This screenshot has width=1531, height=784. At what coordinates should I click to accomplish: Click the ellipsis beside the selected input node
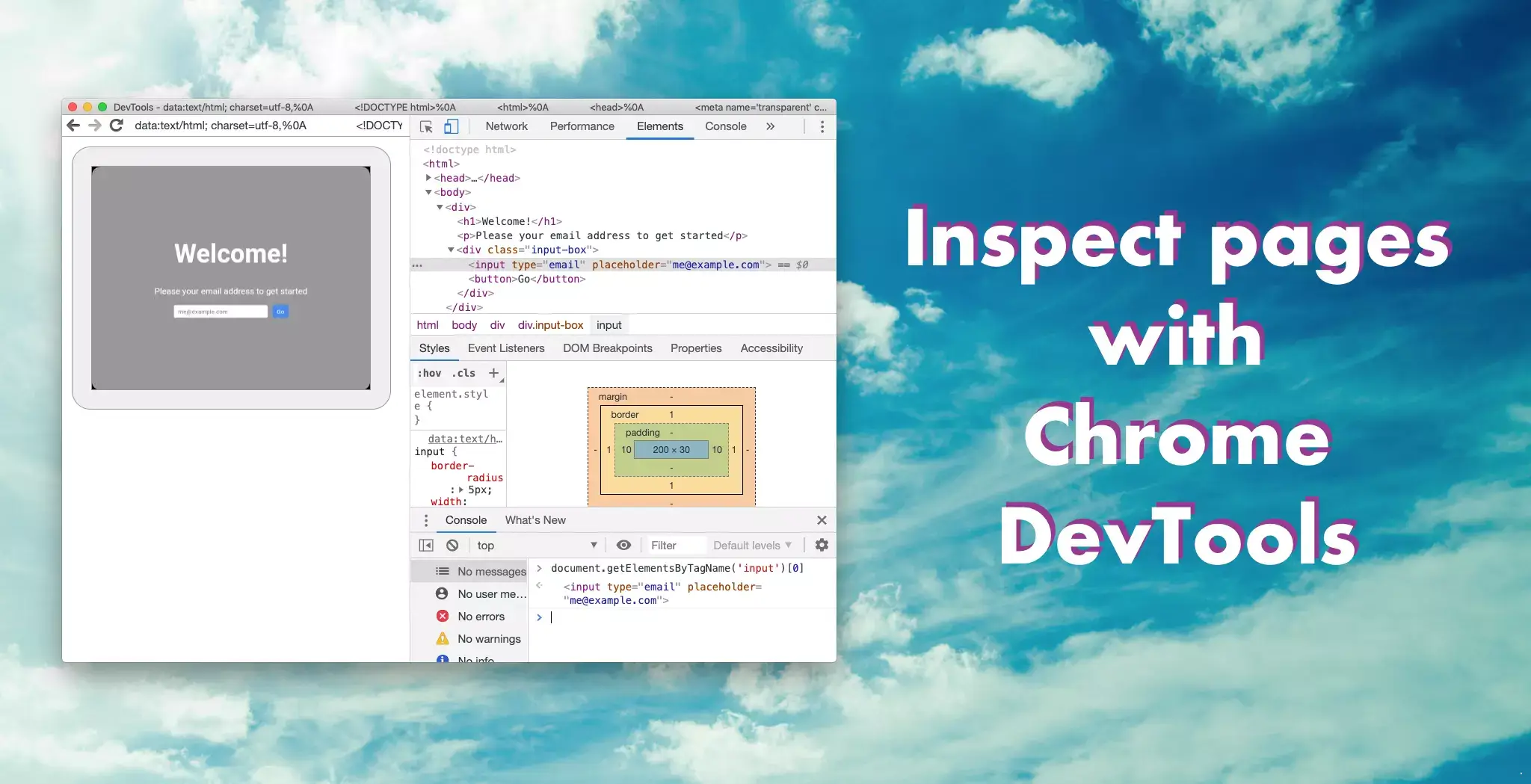click(x=417, y=265)
